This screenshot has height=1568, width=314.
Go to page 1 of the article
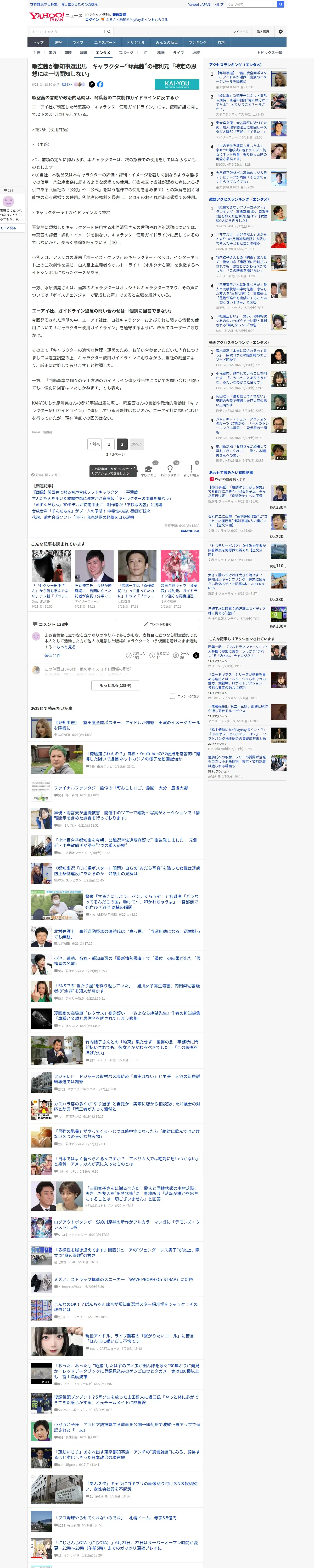point(109,444)
